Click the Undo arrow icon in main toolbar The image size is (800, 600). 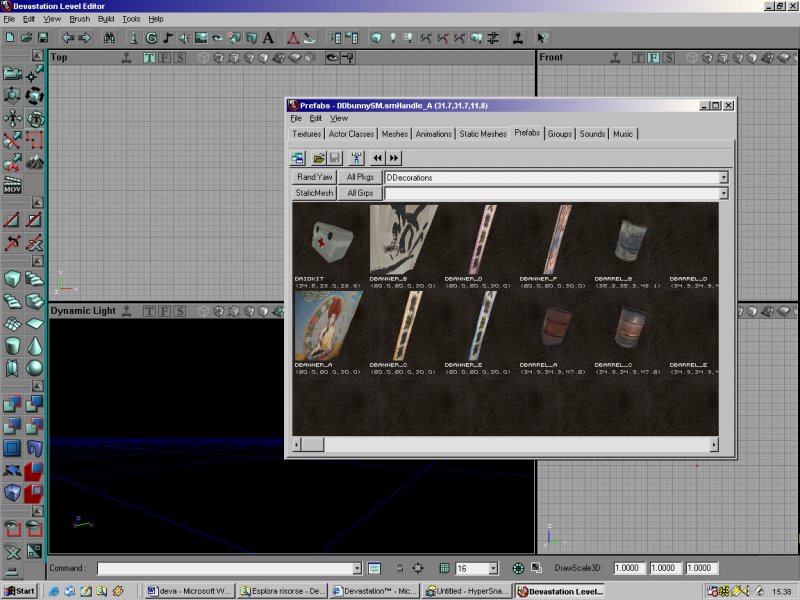click(67, 38)
